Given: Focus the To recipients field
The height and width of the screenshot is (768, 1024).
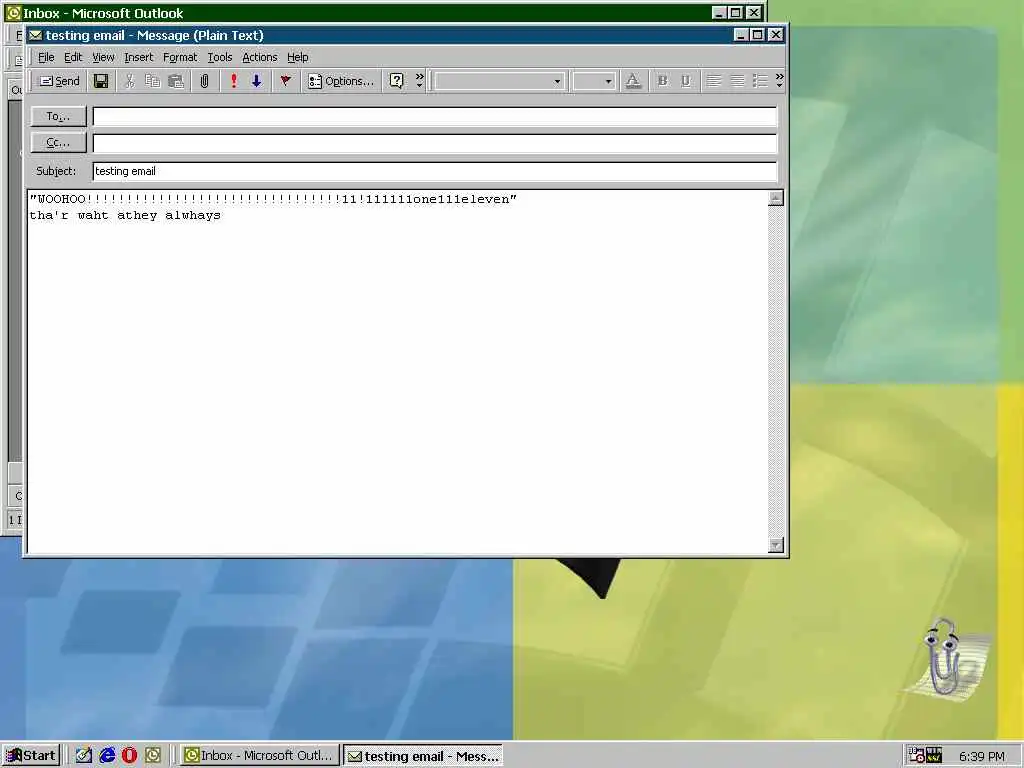Looking at the screenshot, I should click(x=435, y=116).
